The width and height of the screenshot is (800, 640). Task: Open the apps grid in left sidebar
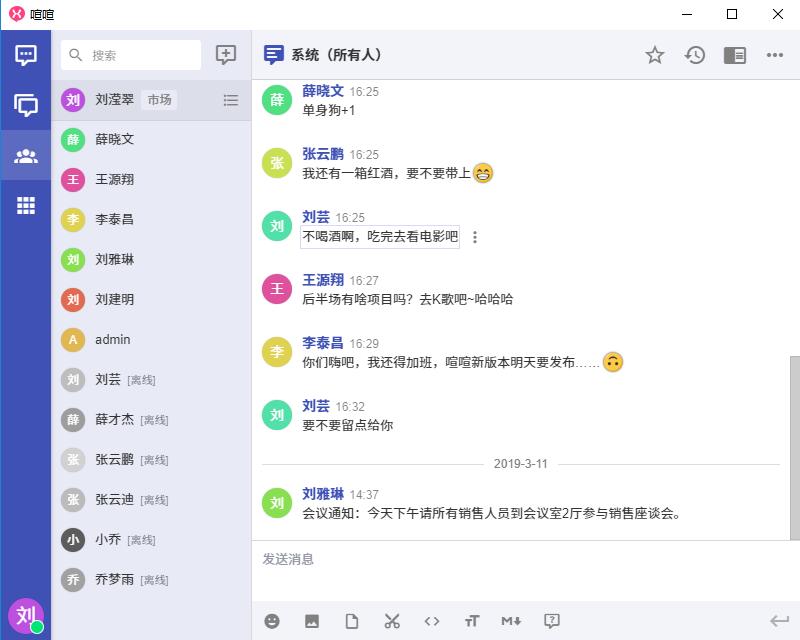(x=26, y=205)
